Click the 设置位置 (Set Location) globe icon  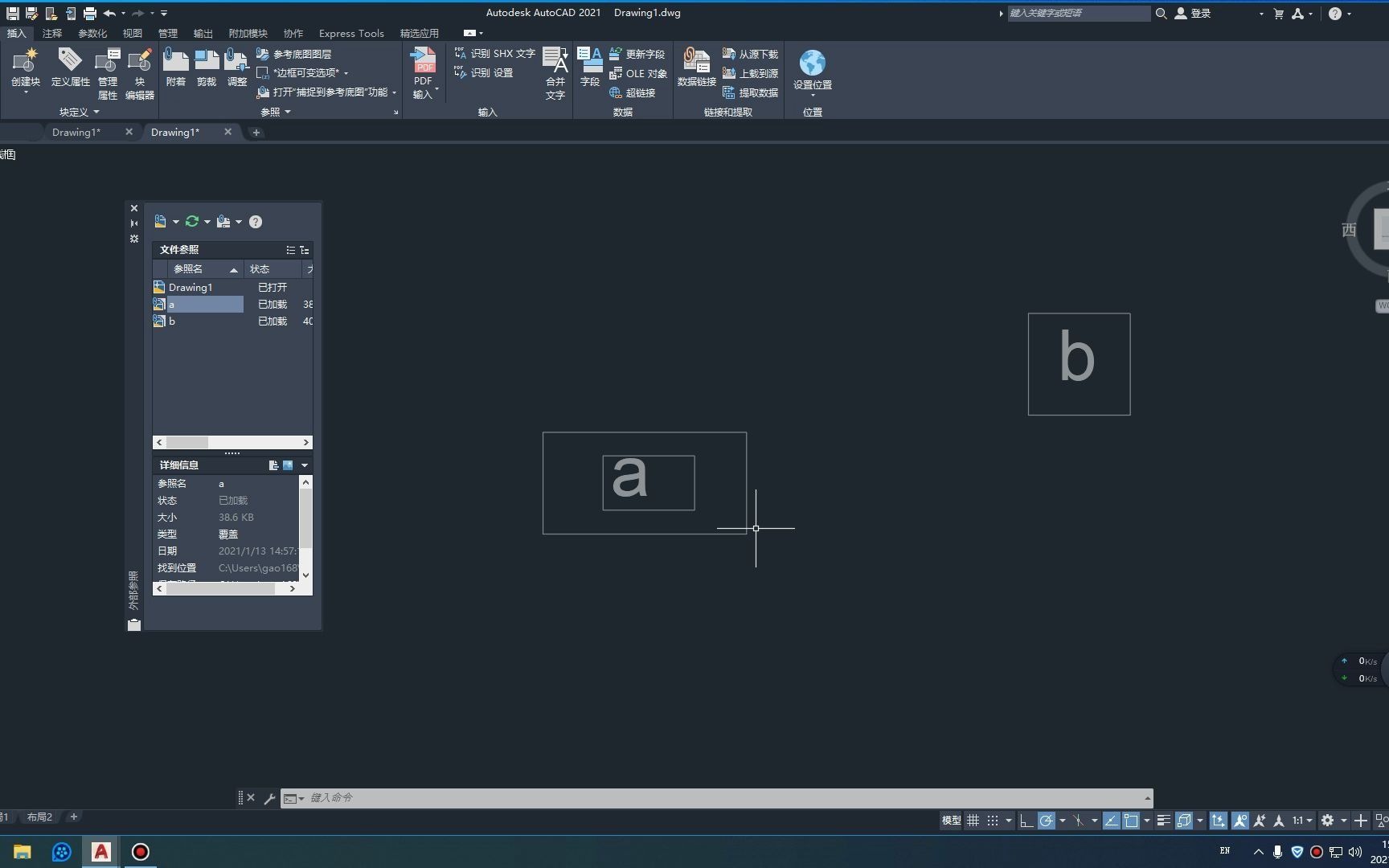813,63
